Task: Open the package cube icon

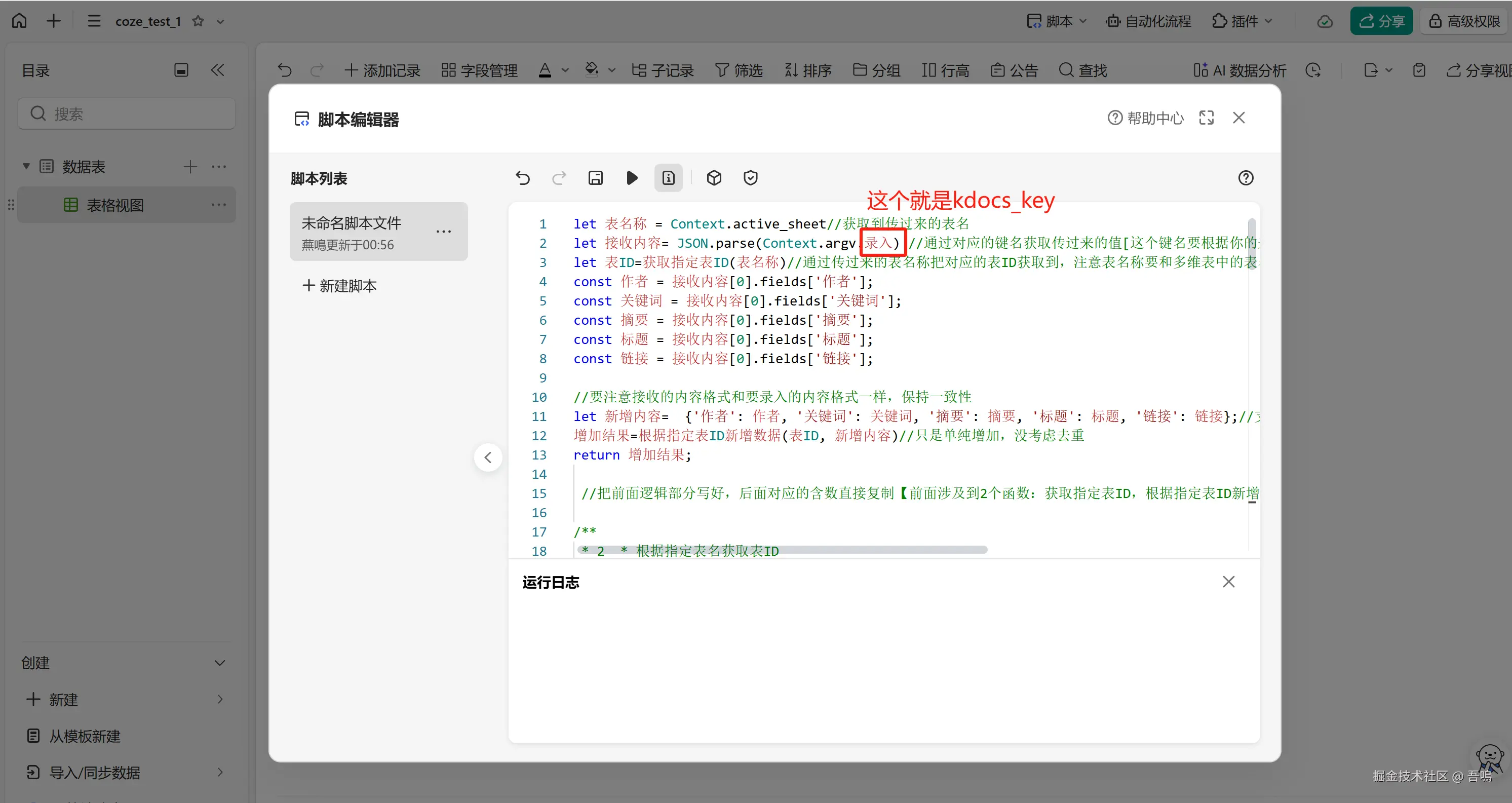Action: [714, 178]
